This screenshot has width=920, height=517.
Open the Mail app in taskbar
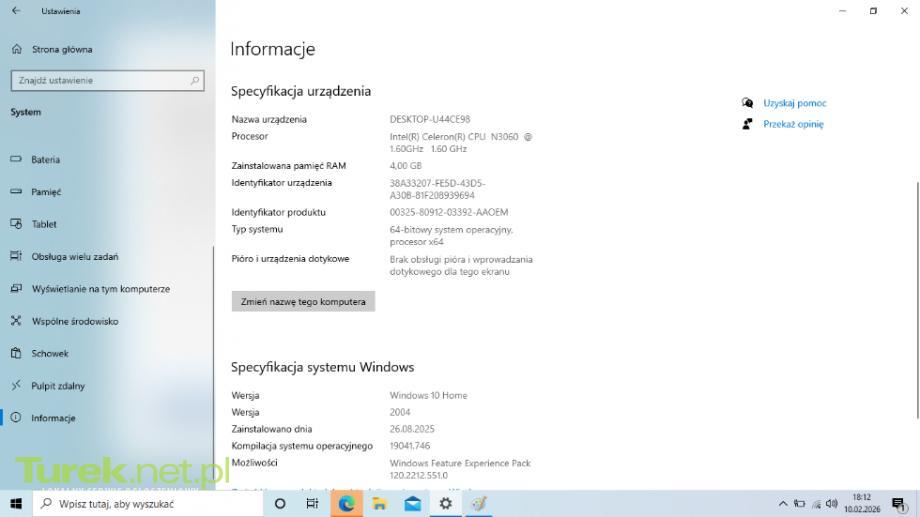click(x=412, y=504)
